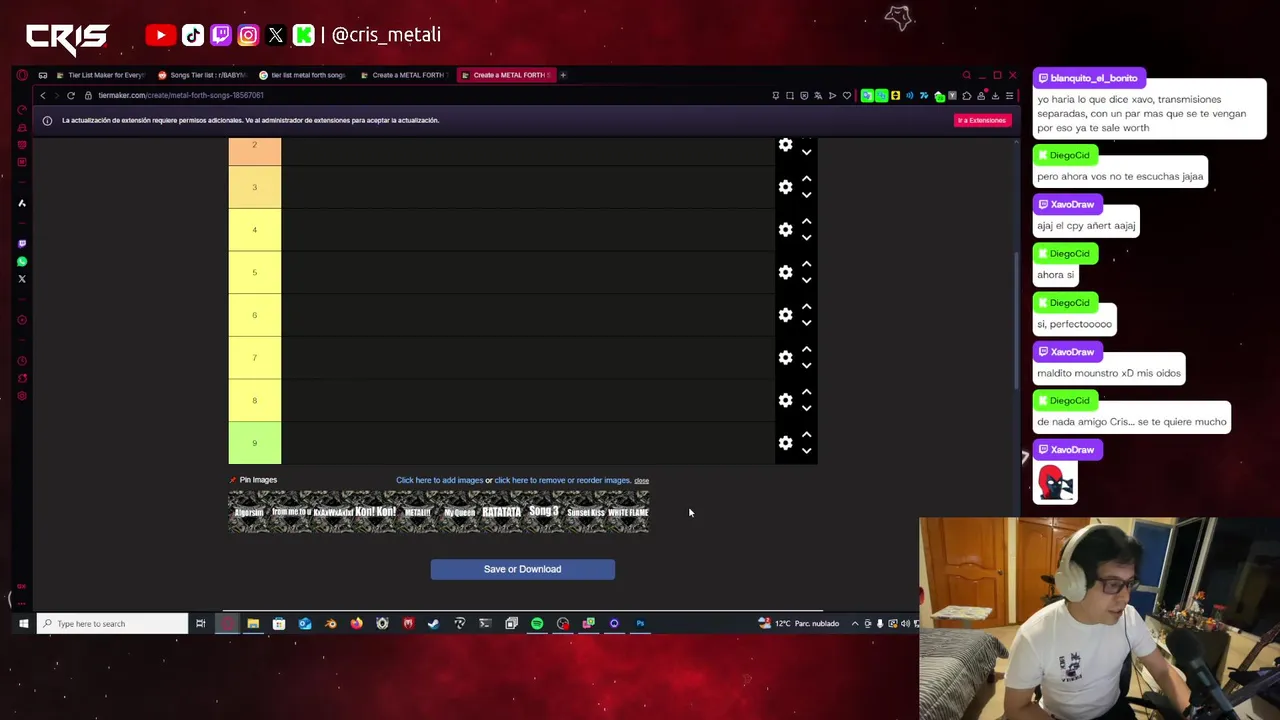Open settings gear for tier row 7
The height and width of the screenshot is (720, 1280).
click(x=786, y=357)
